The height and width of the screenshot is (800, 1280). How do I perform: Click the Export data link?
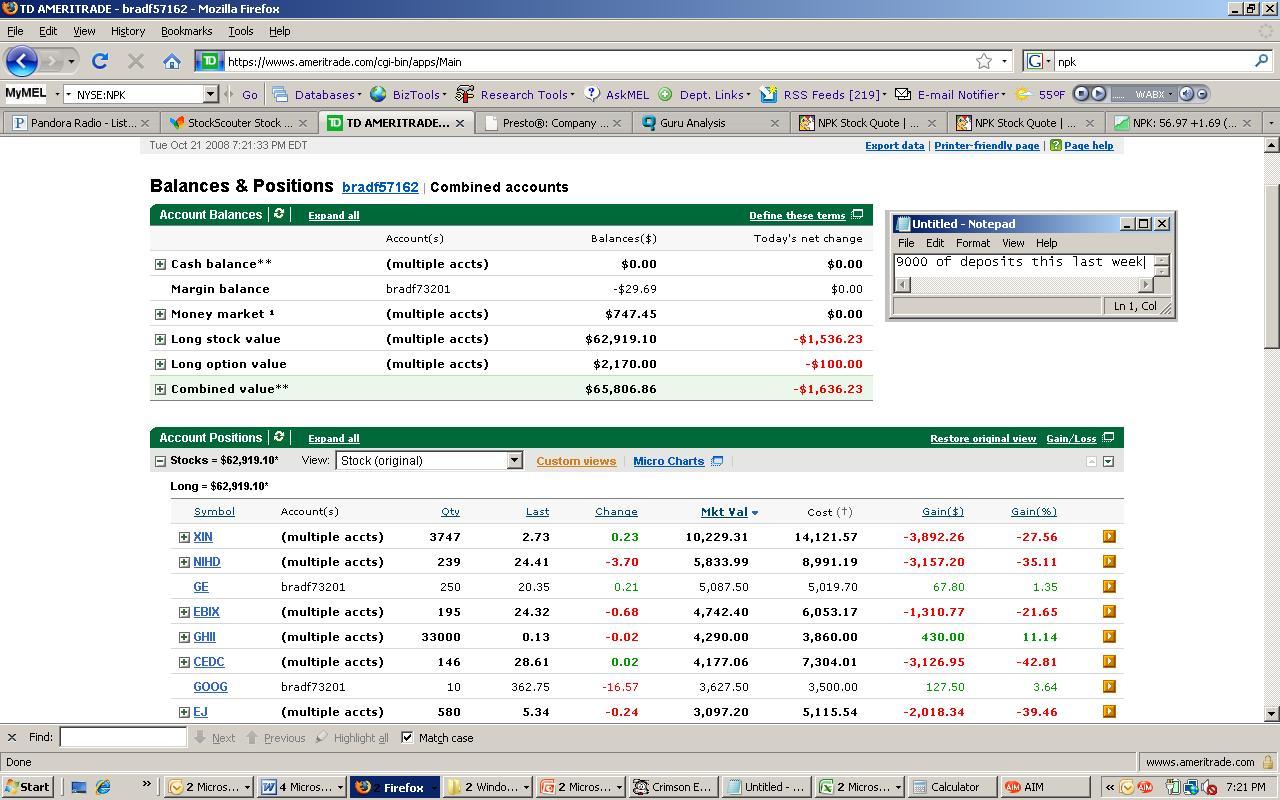894,146
